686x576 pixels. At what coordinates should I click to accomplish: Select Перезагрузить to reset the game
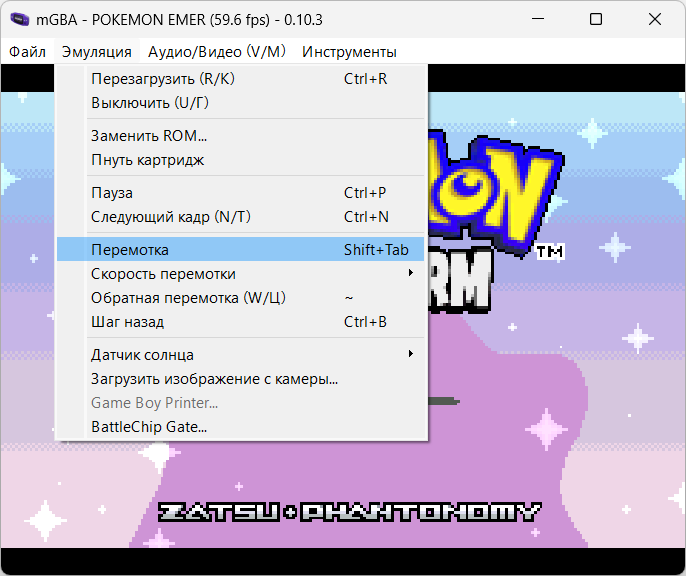pos(240,79)
